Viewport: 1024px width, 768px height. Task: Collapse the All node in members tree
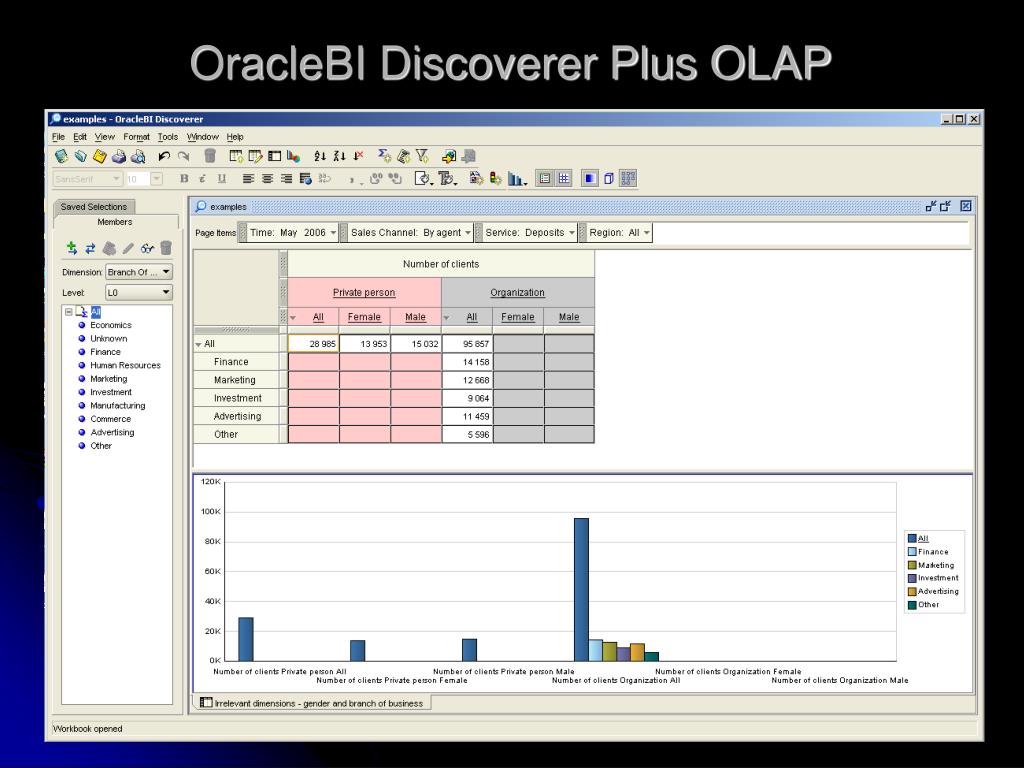click(x=69, y=312)
